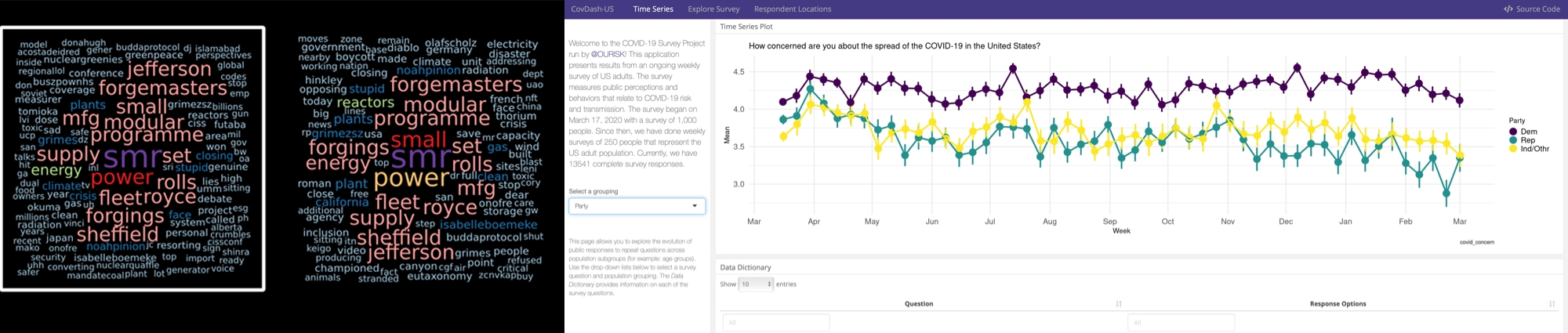Viewport: 1568px width, 333px height.
Task: Click the yellow Ind/Othr legend swatch
Action: tap(1512, 149)
